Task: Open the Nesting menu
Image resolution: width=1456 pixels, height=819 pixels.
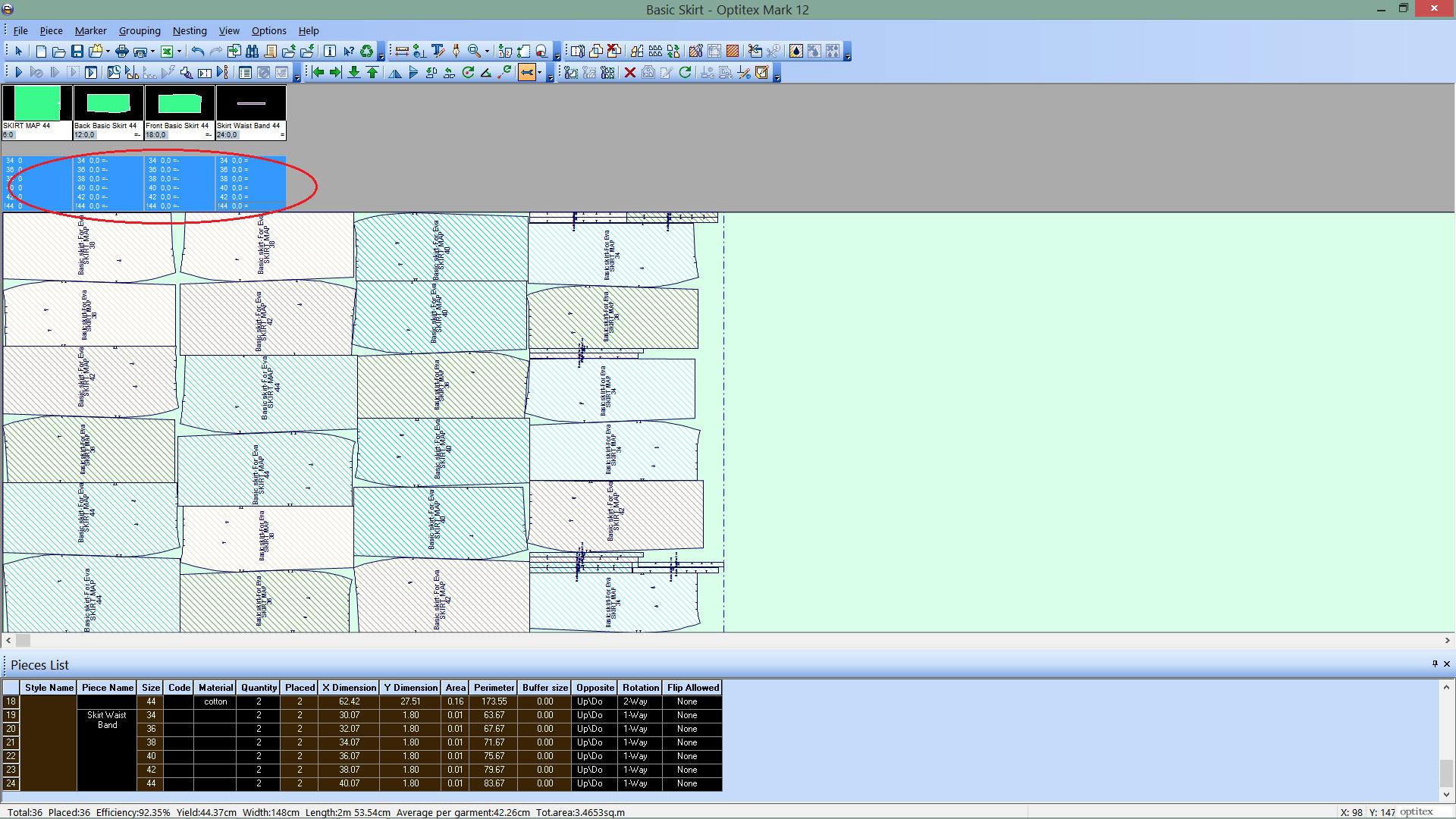Action: (x=190, y=31)
